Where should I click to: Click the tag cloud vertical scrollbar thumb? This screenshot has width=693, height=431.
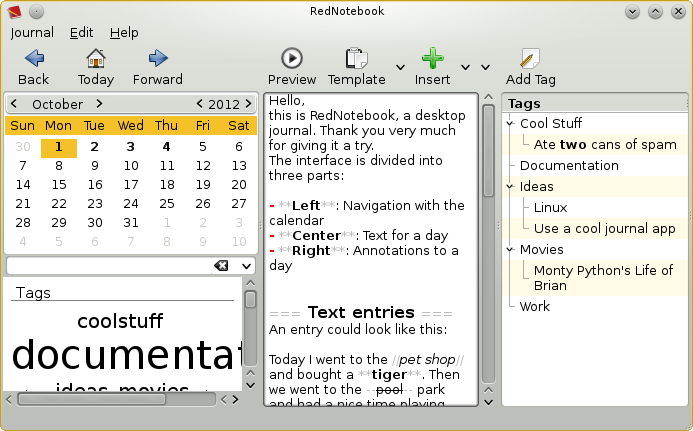[x=251, y=299]
